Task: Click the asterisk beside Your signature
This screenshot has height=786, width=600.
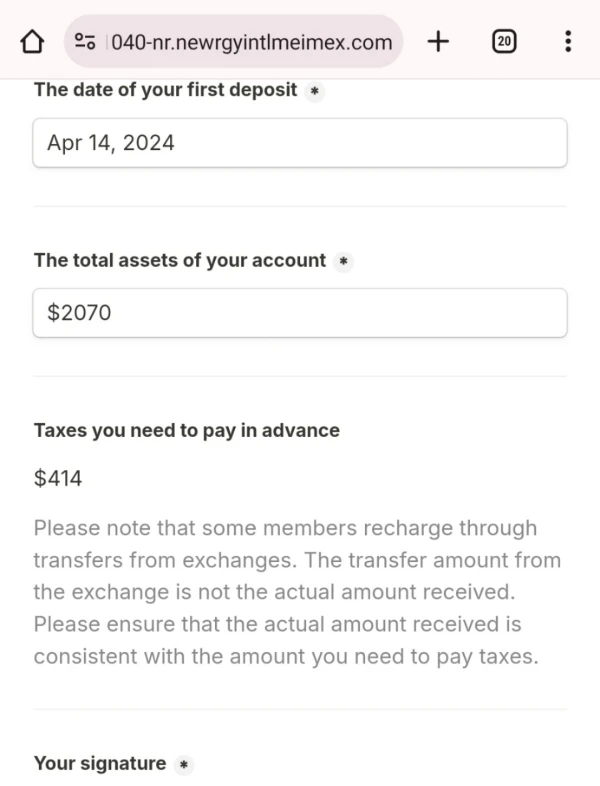Action: coord(183,765)
